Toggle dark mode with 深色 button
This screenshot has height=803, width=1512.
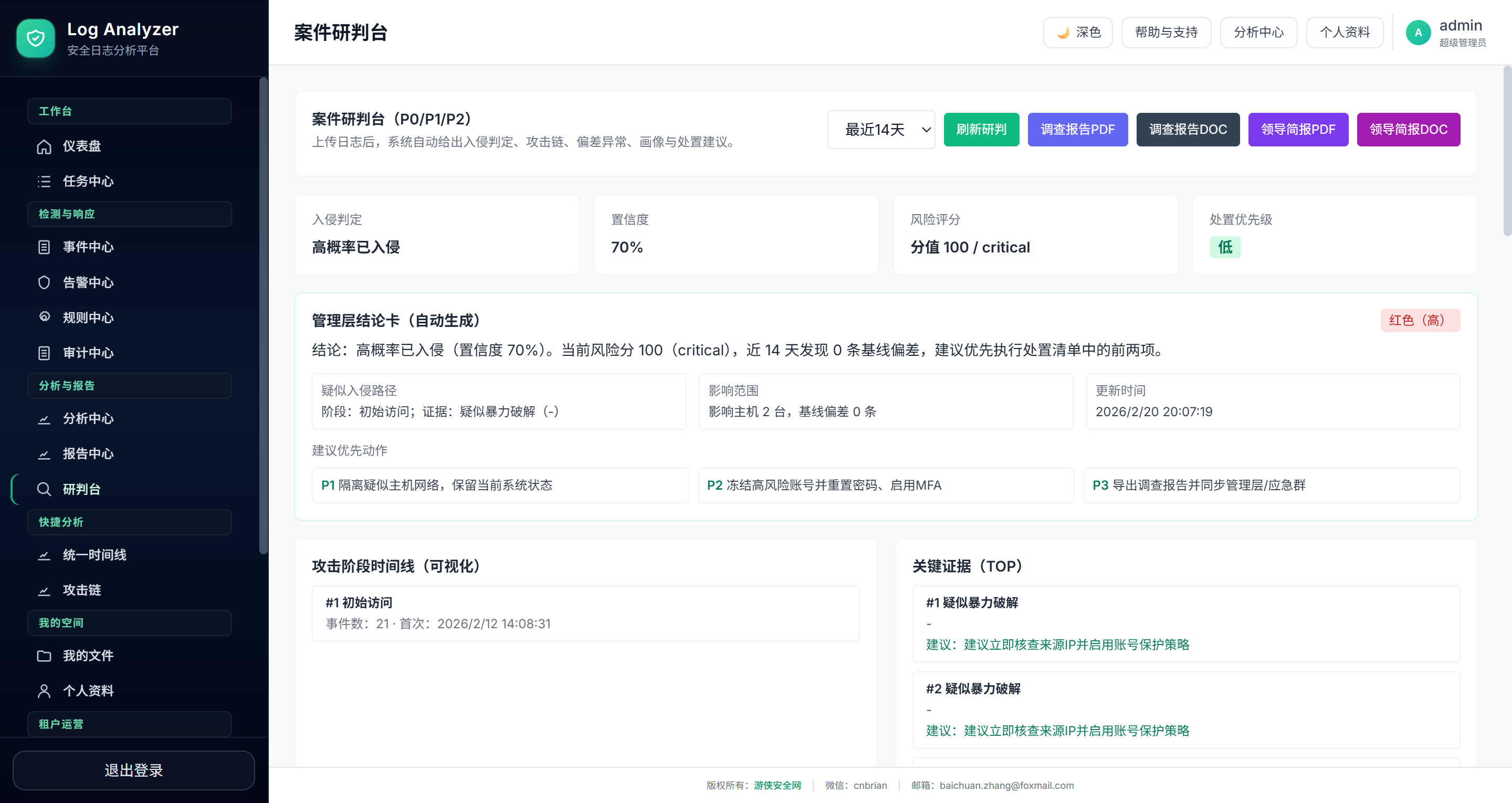pos(1078,33)
